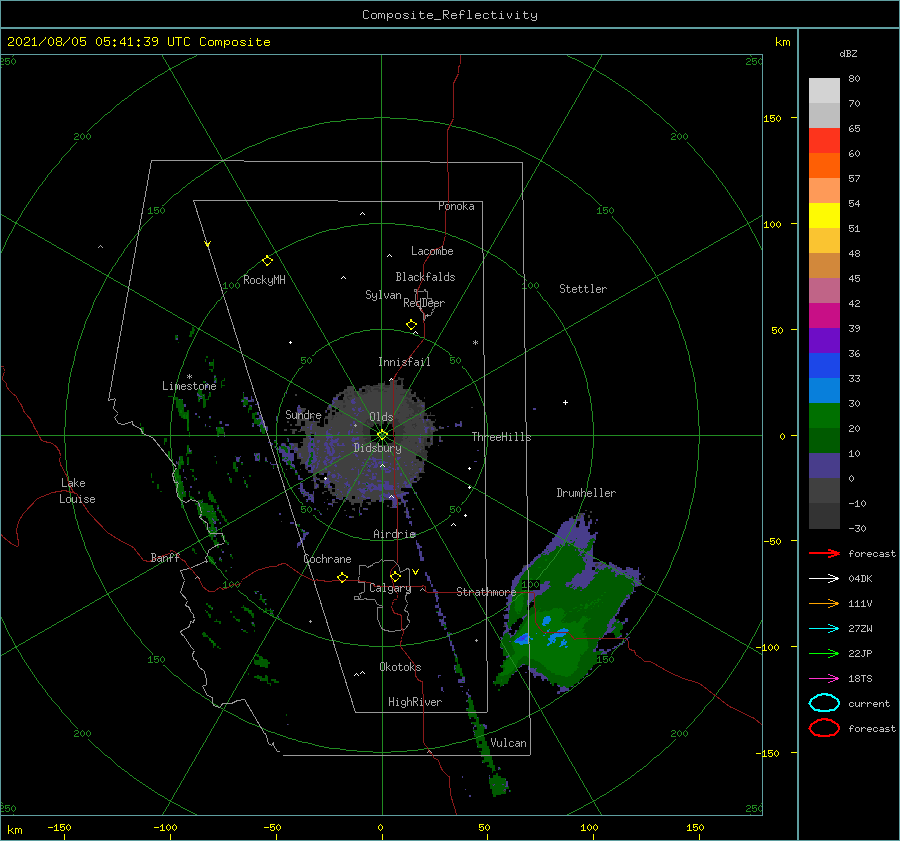This screenshot has height=841, width=900.
Task: Click the cyan 27ZW arrow legend icon
Action: tap(824, 629)
